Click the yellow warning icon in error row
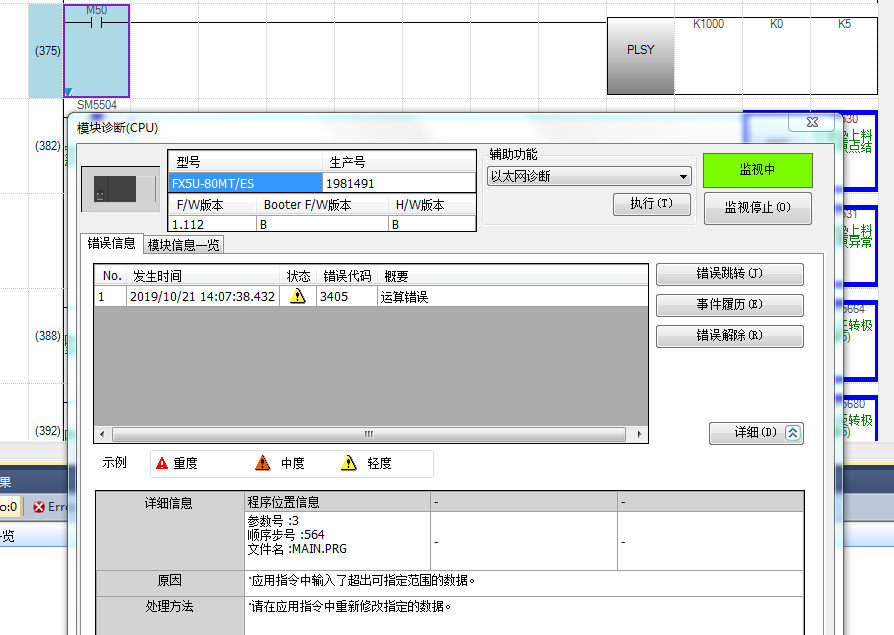This screenshot has height=635, width=894. 297,297
